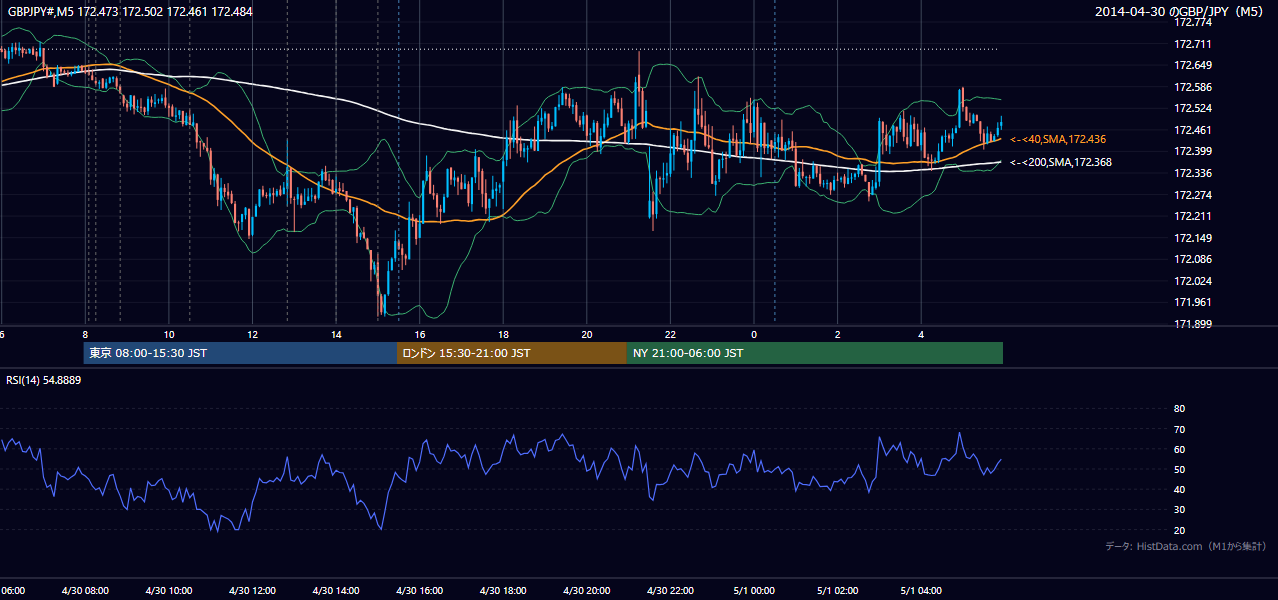Image resolution: width=1278 pixels, height=600 pixels.
Task: Click price axis label 172.336
Action: pyautogui.click(x=1192, y=173)
